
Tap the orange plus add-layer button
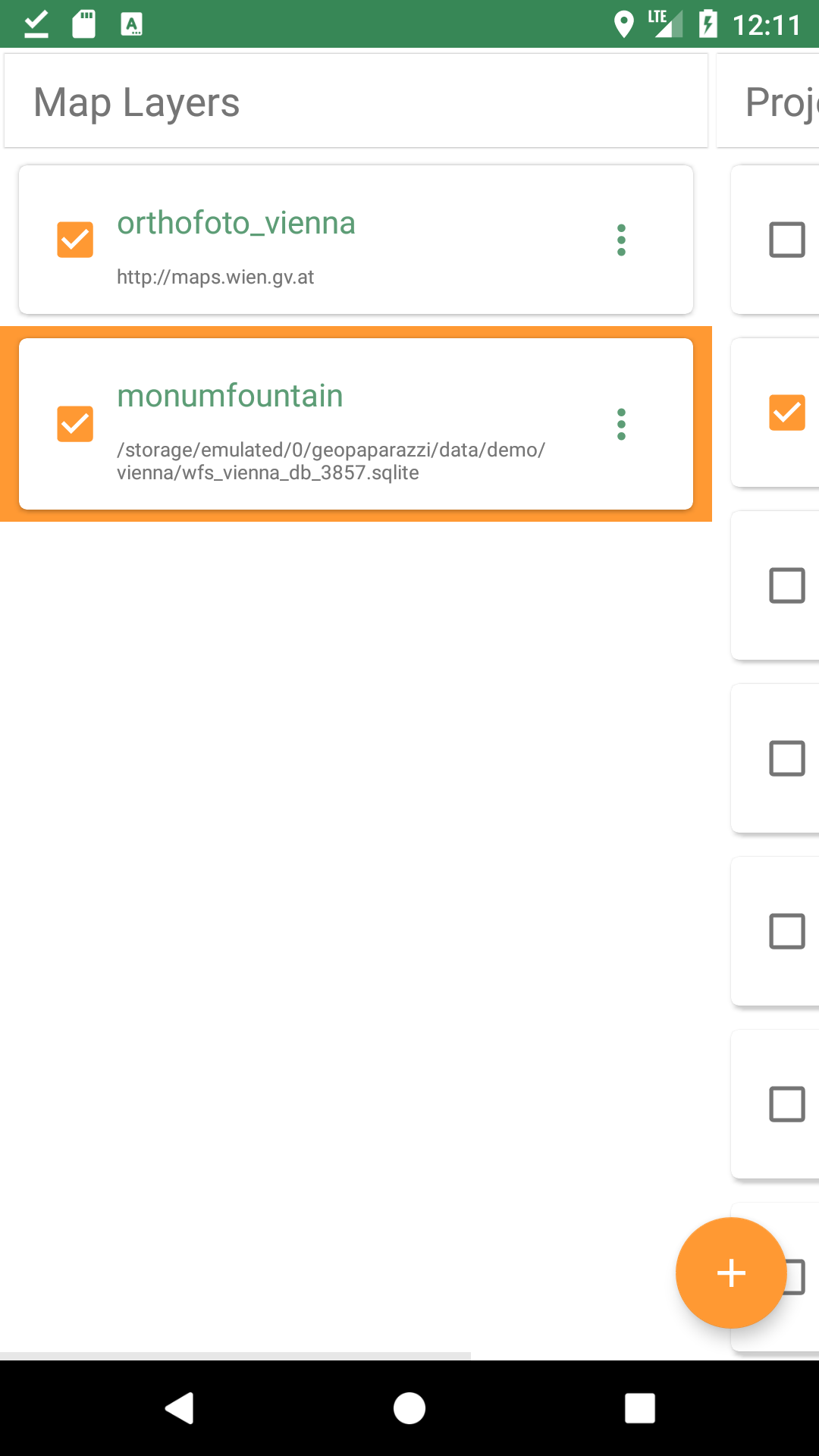731,1272
